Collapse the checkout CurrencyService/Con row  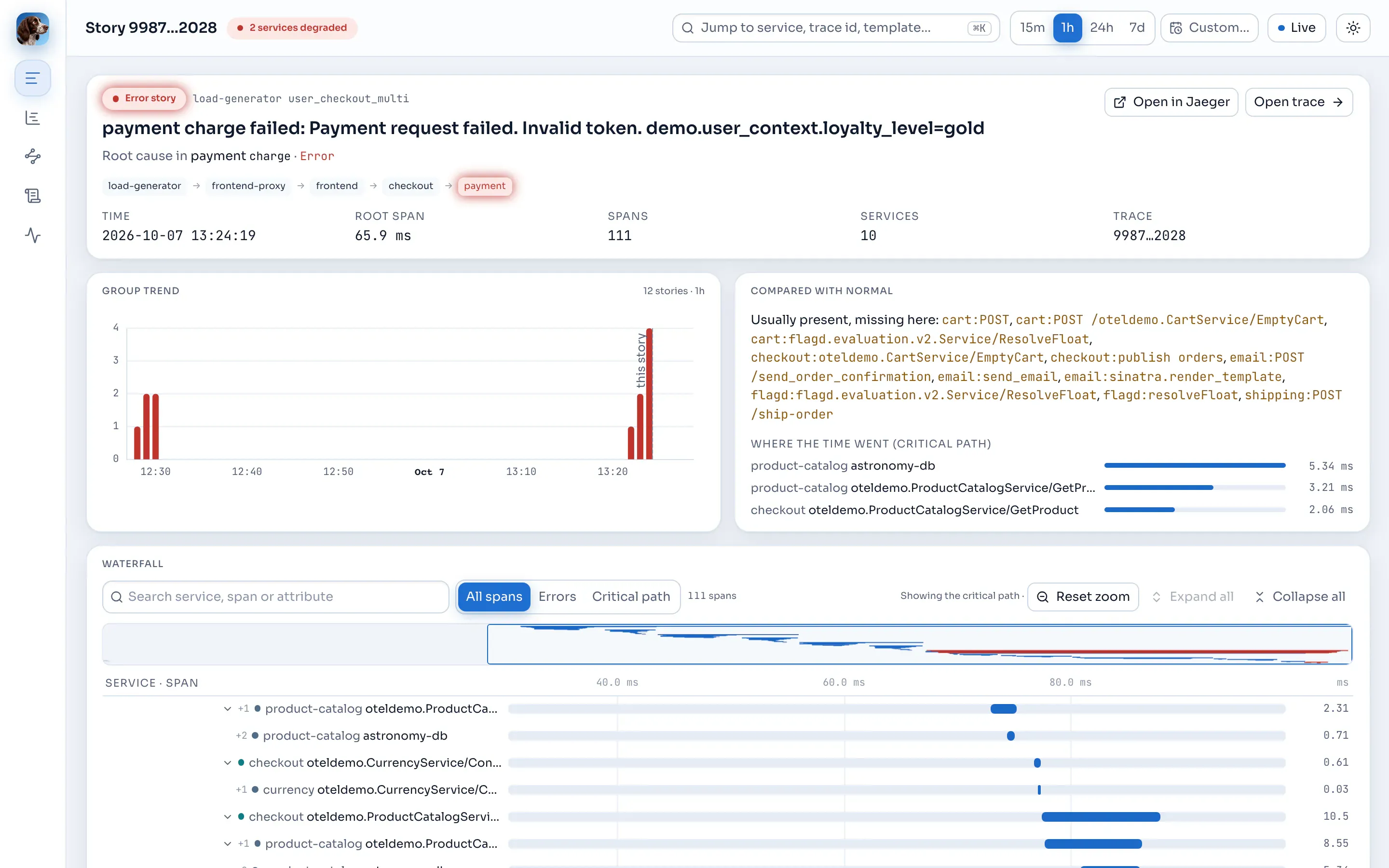(227, 763)
